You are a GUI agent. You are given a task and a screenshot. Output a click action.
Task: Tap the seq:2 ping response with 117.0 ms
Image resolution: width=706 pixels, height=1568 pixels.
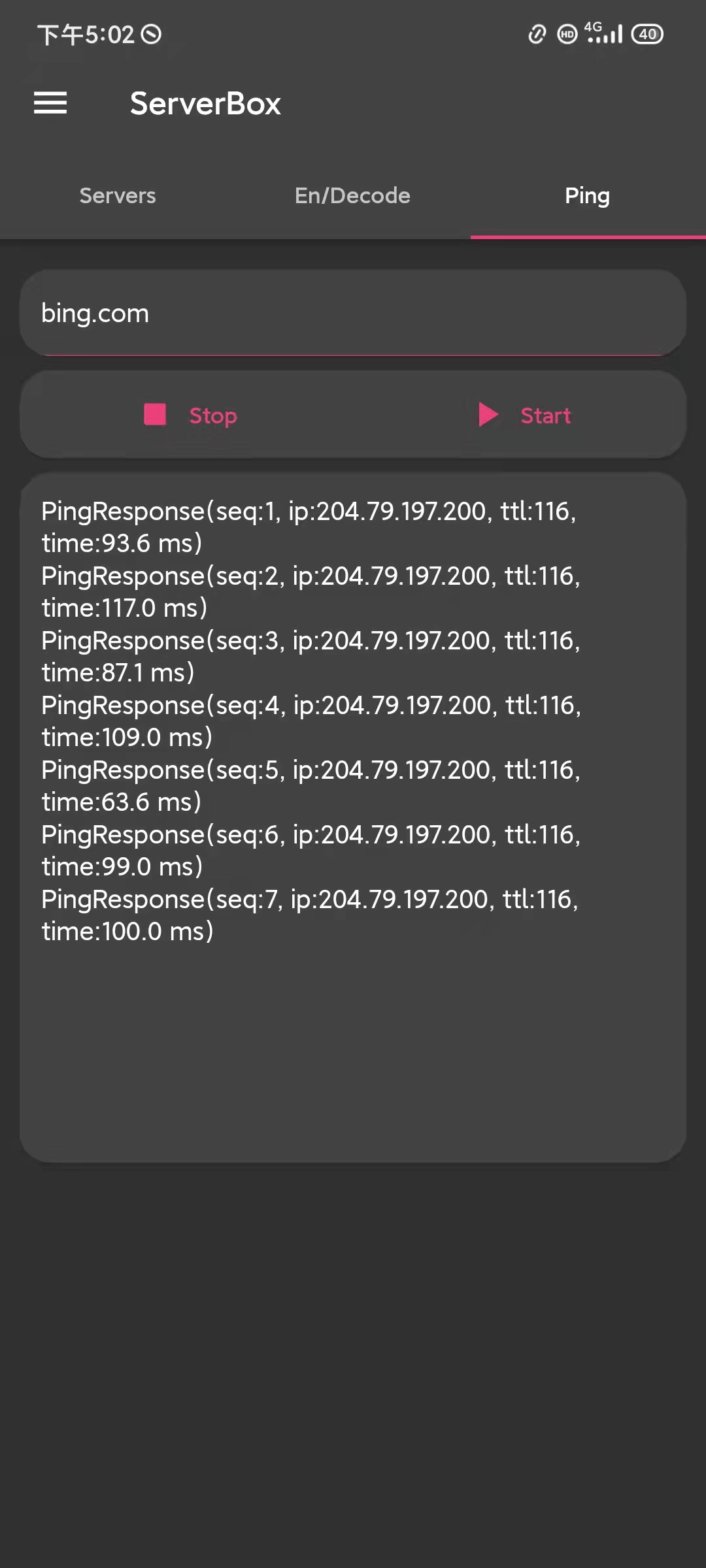(x=311, y=591)
